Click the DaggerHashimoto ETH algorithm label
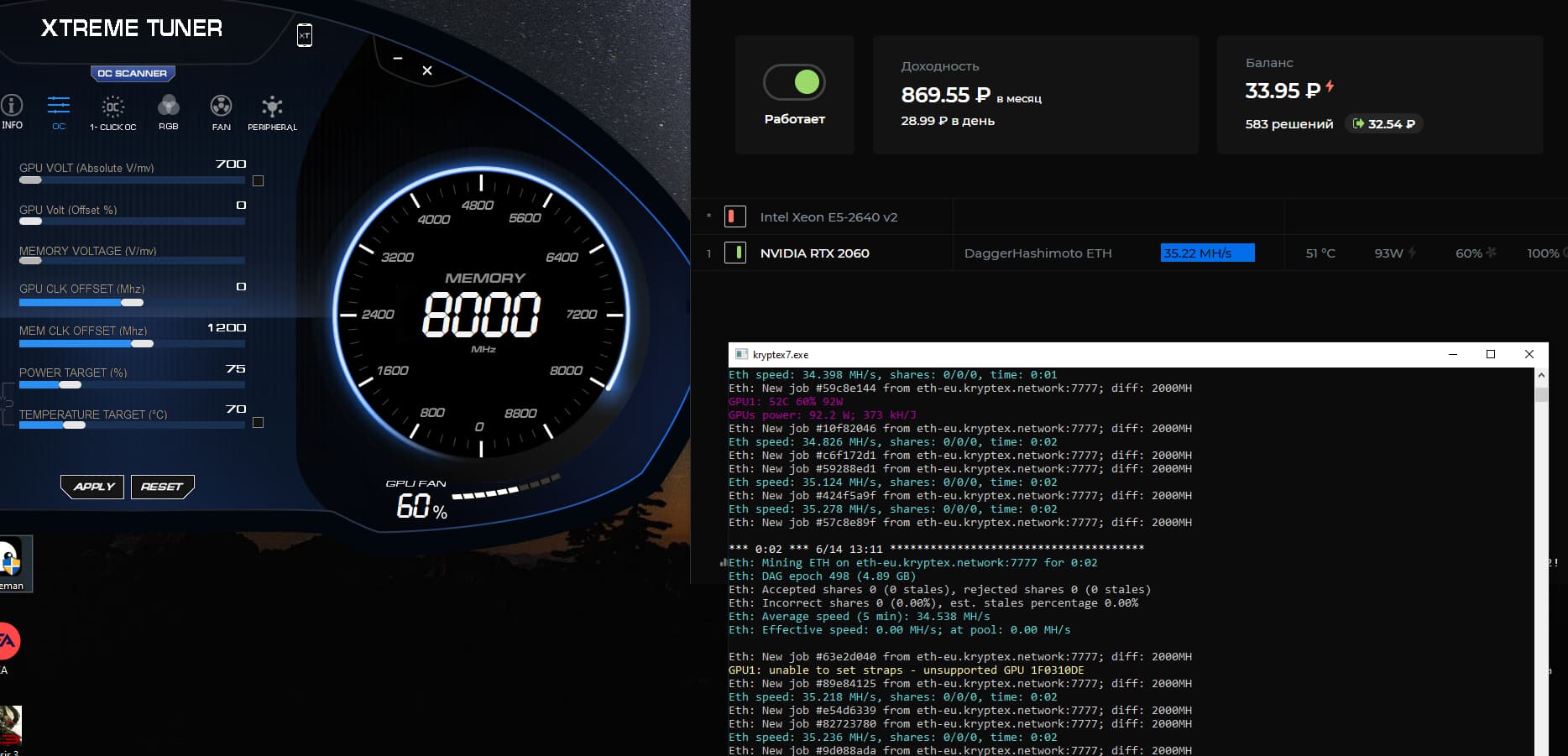 click(1037, 253)
